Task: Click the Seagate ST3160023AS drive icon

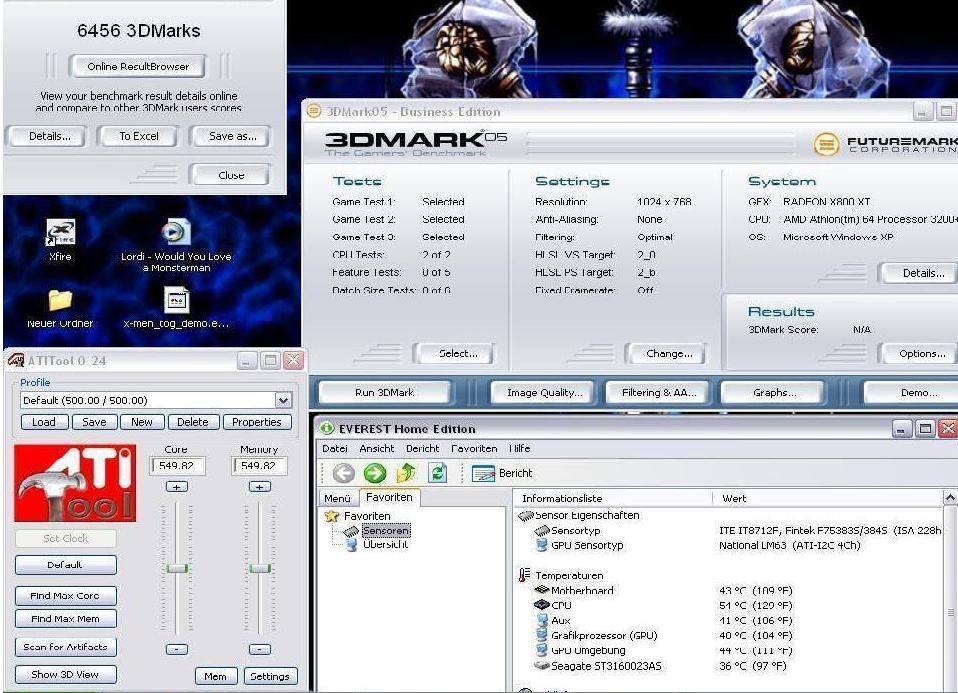Action: (541, 666)
